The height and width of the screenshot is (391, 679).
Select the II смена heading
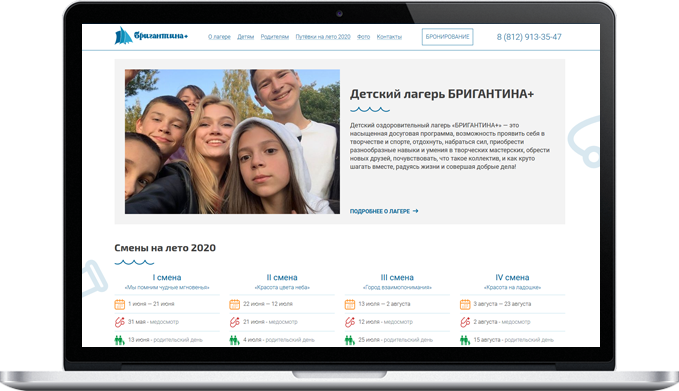(282, 277)
